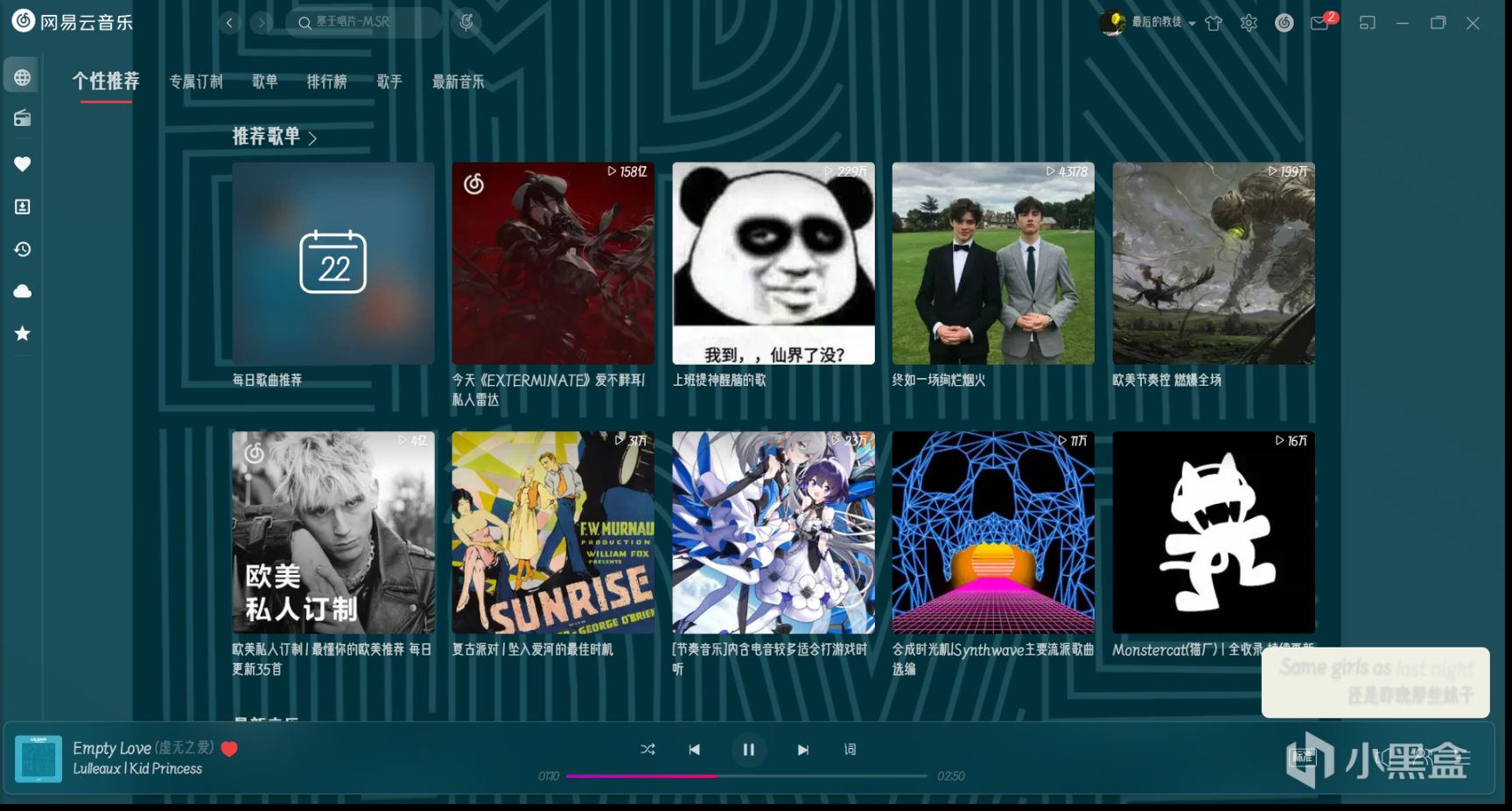The height and width of the screenshot is (811, 1512).
Task: Click the 合成时光机 Synthwave playlist title
Action: (993, 659)
